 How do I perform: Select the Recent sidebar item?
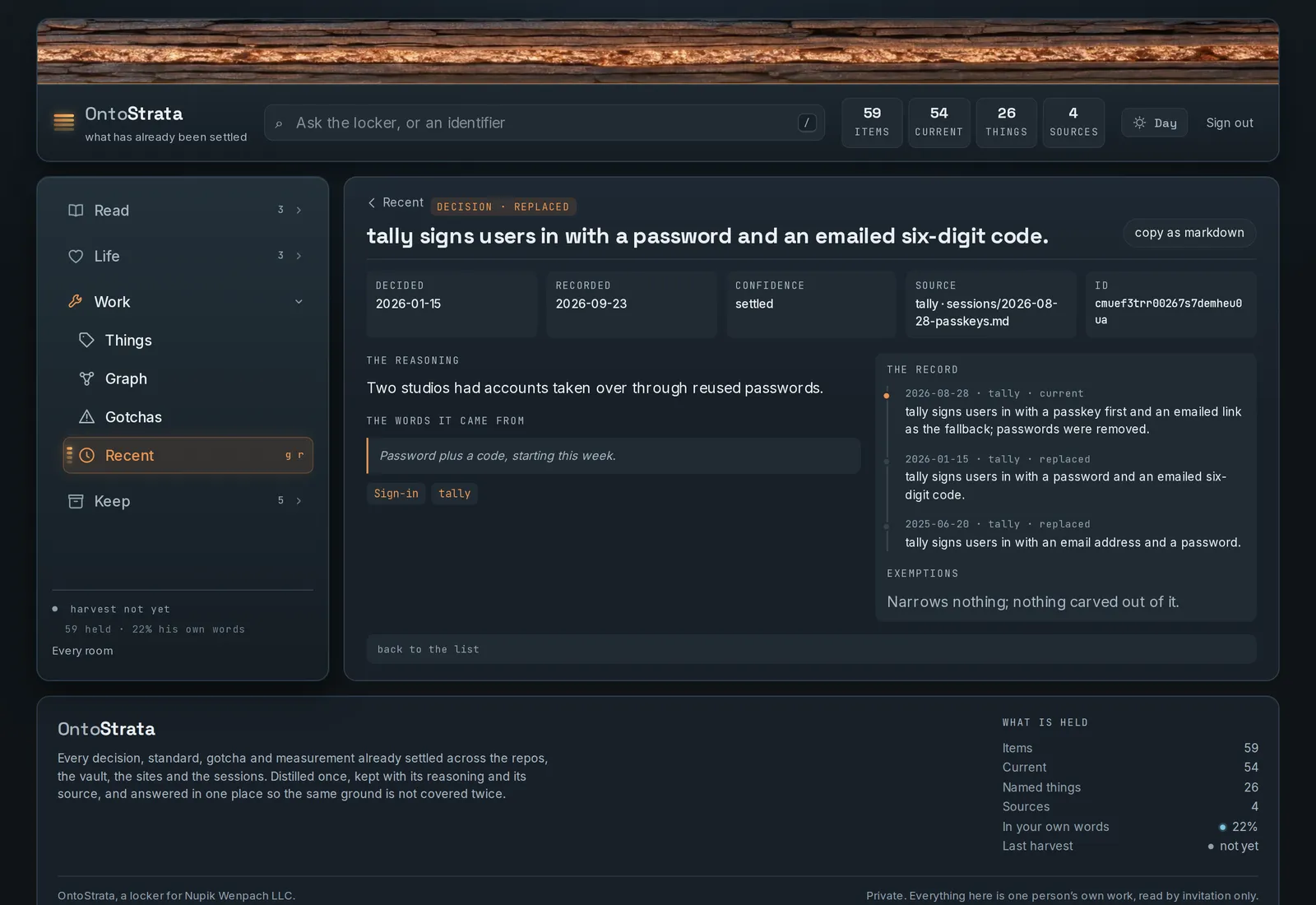pyautogui.click(x=188, y=456)
